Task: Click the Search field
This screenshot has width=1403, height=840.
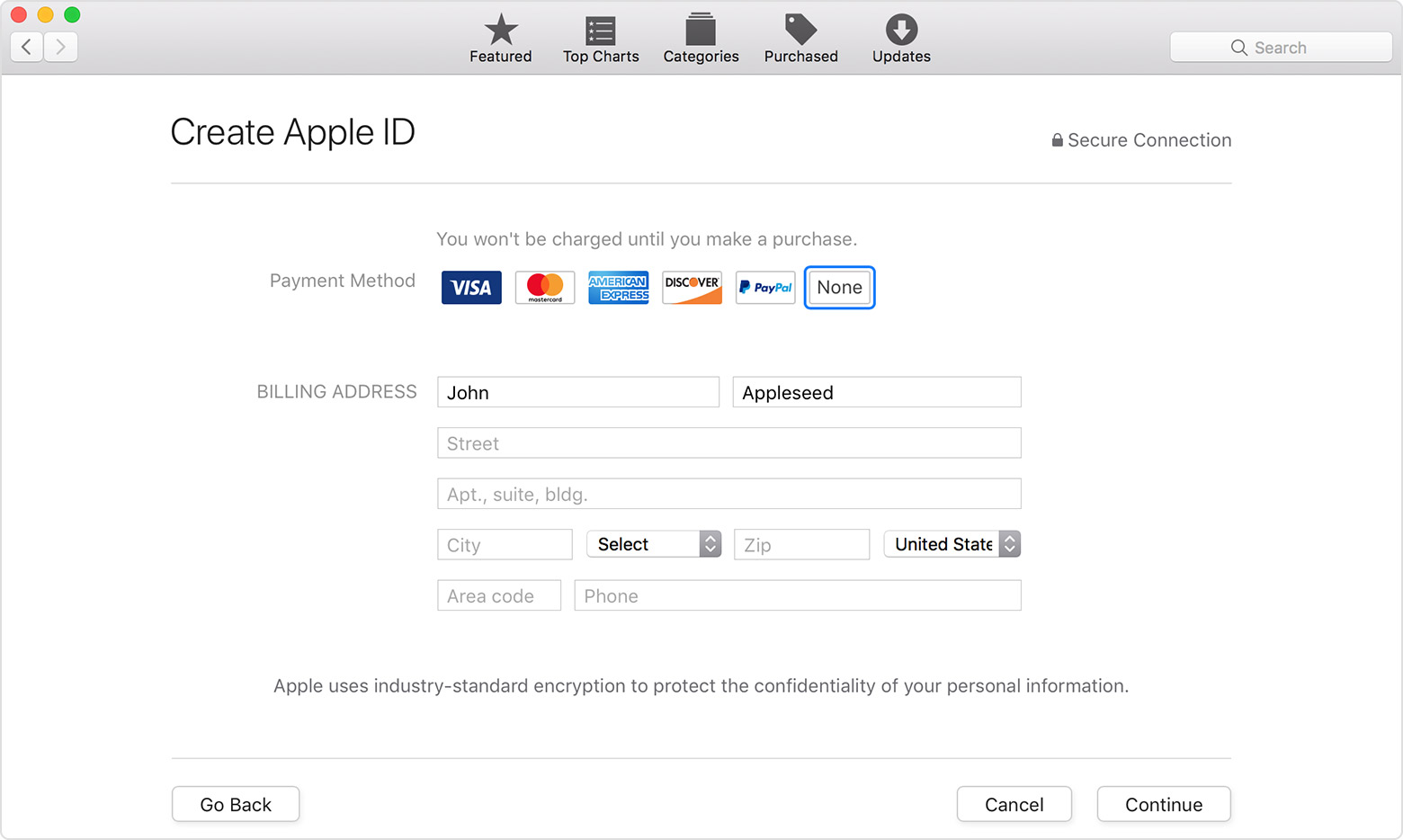Action: (x=1281, y=48)
